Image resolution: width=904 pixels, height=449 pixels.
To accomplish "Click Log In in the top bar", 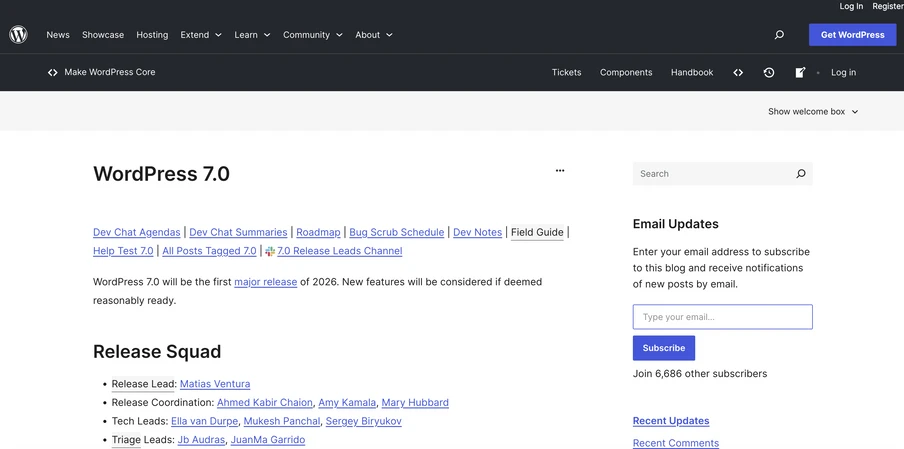I will point(851,6).
